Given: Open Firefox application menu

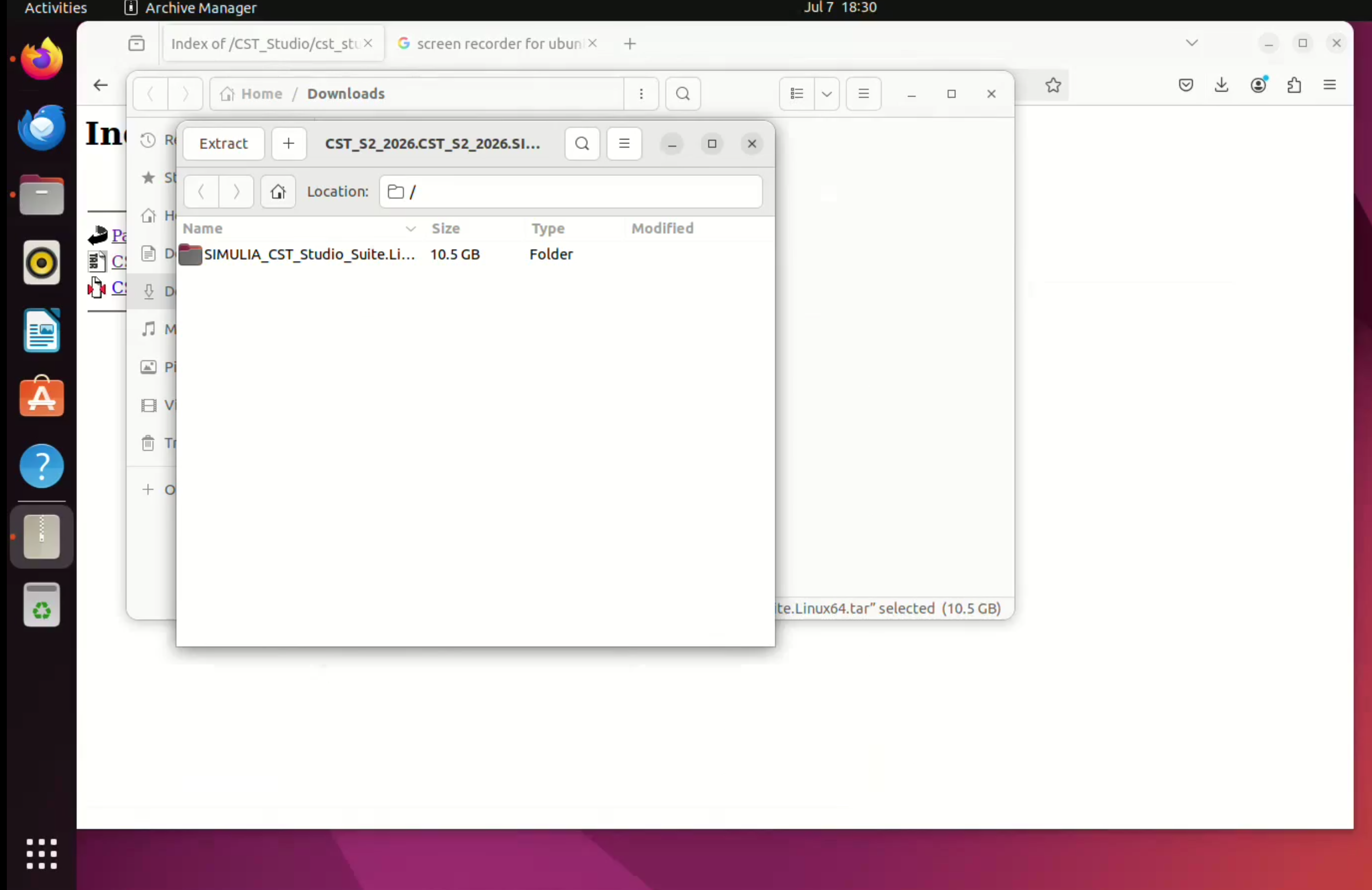Looking at the screenshot, I should pos(1330,85).
